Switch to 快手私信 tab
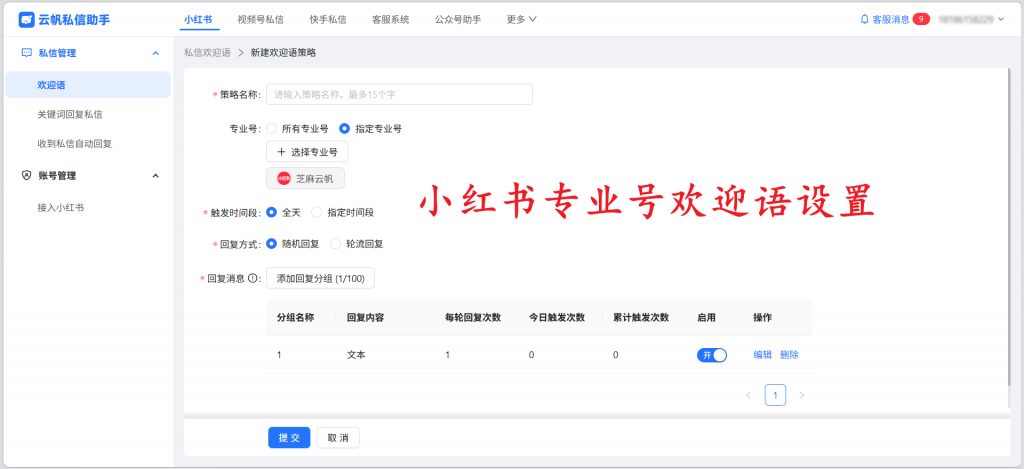This screenshot has width=1024, height=469. (328, 20)
